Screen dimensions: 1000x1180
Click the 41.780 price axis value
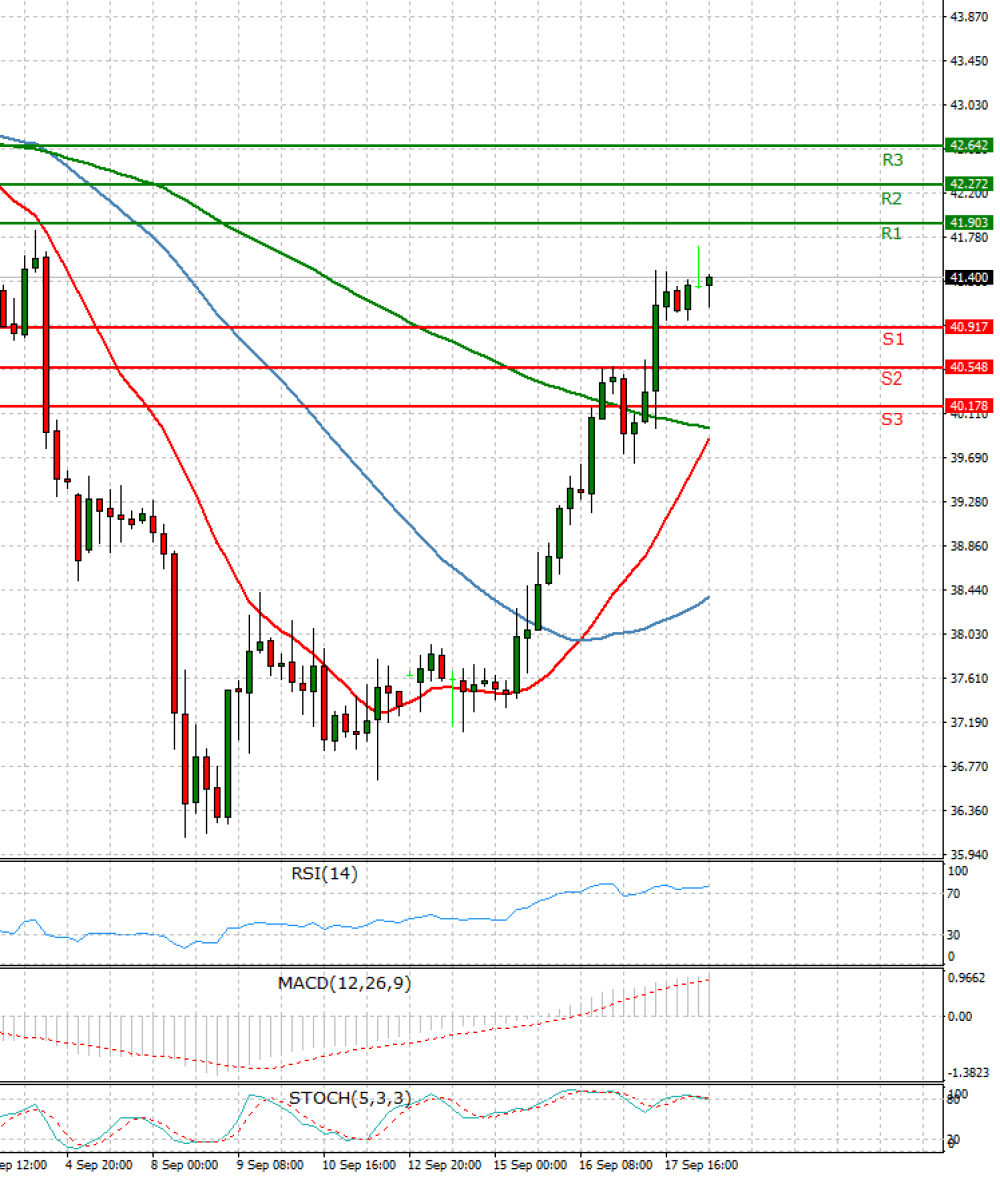(969, 238)
